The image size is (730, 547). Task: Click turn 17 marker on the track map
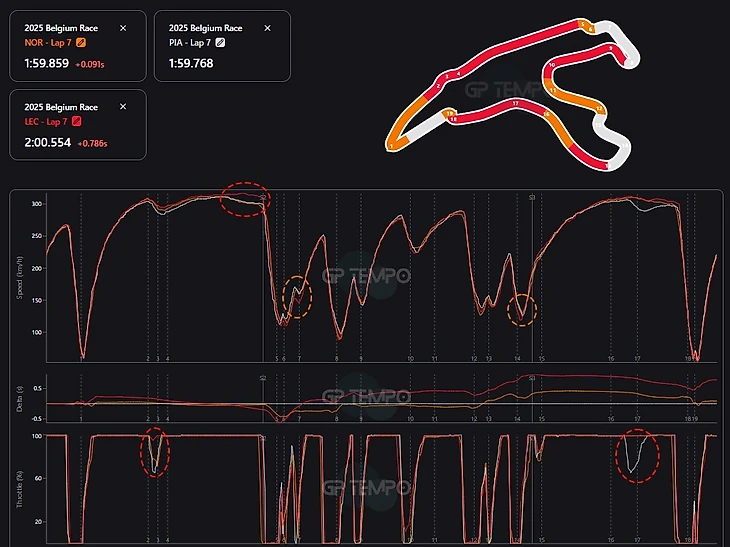point(515,103)
